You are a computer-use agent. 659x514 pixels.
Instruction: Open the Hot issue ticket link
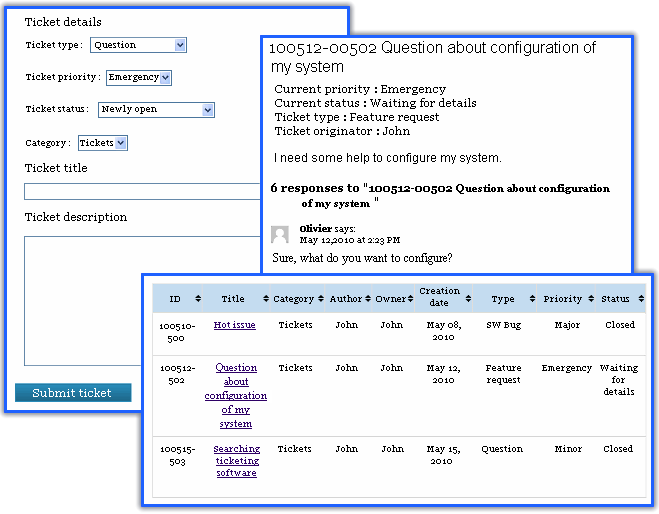tap(235, 325)
